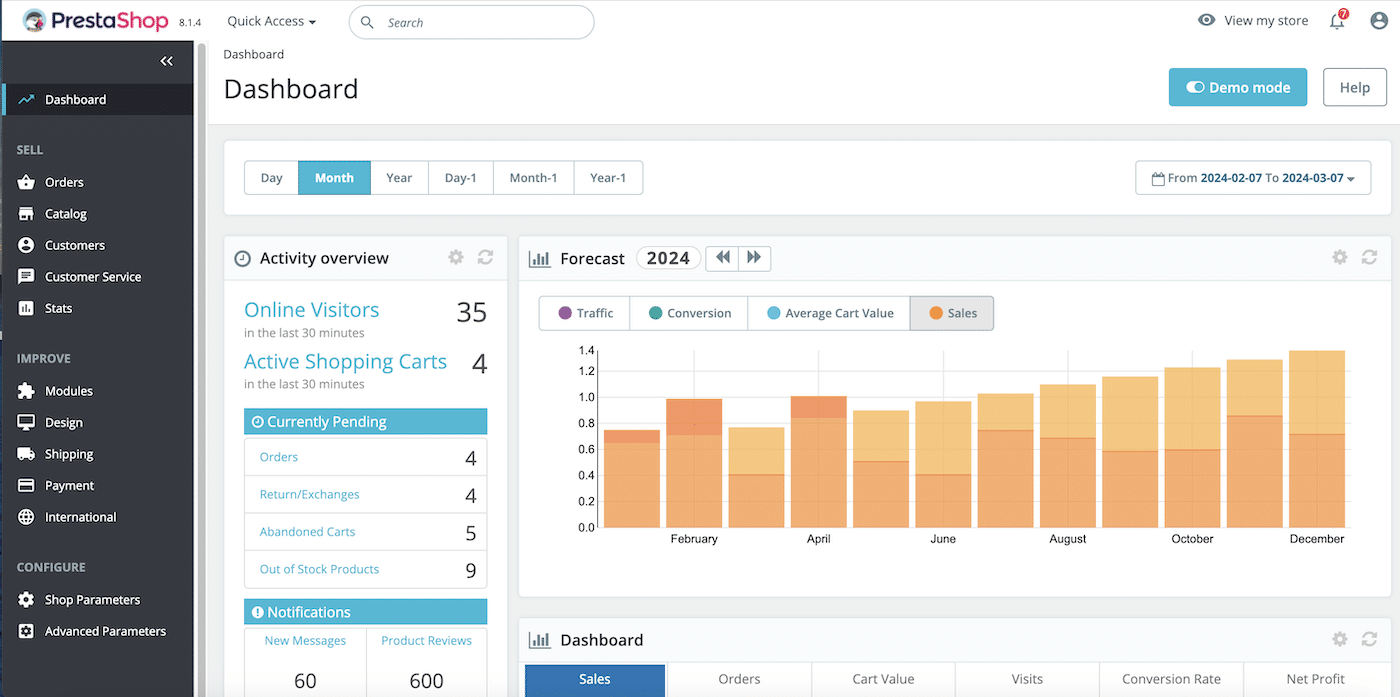The height and width of the screenshot is (697, 1400).
Task: Refresh the Forecast panel
Action: (1369, 257)
